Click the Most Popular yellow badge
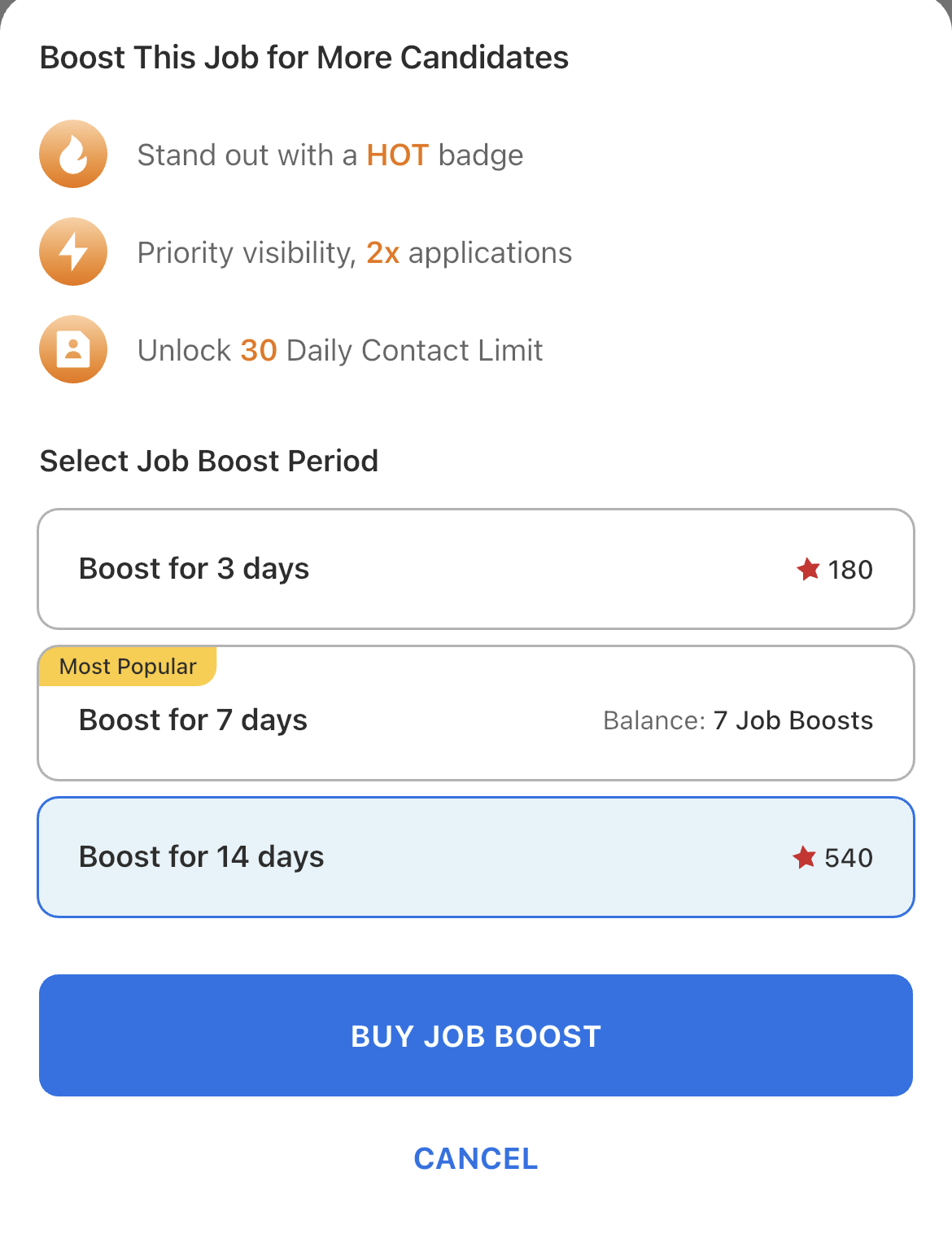Image resolution: width=952 pixels, height=1234 pixels. click(x=128, y=667)
